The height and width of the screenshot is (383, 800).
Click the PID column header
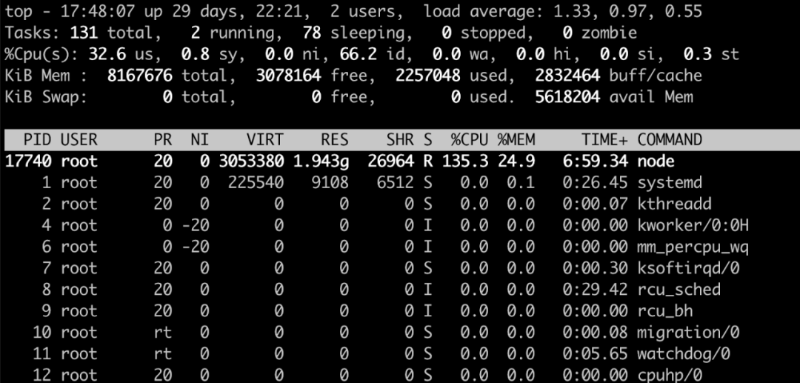point(37,139)
